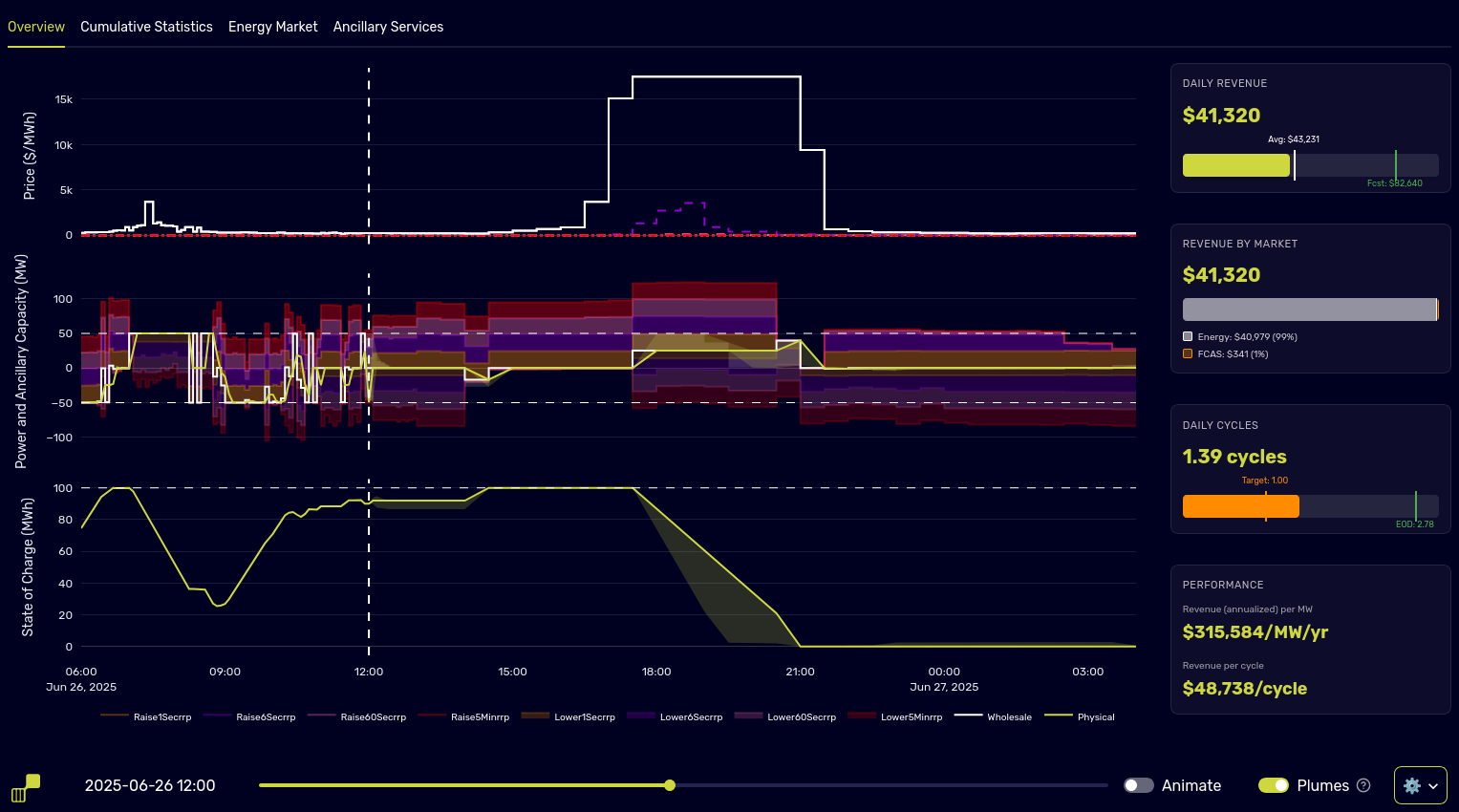1459x812 pixels.
Task: Click the help icon next to Plumes
Action: [1363, 785]
